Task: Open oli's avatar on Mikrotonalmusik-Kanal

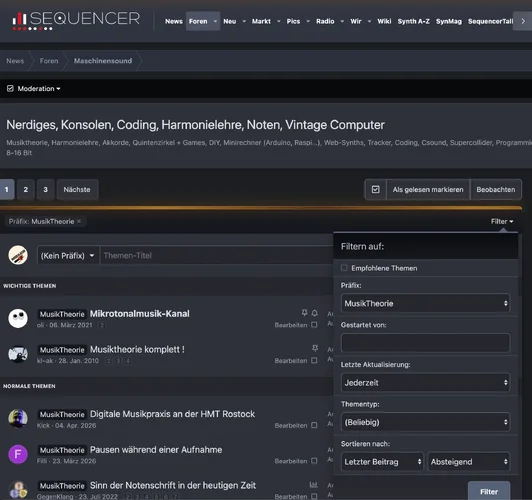Action: [x=18, y=318]
